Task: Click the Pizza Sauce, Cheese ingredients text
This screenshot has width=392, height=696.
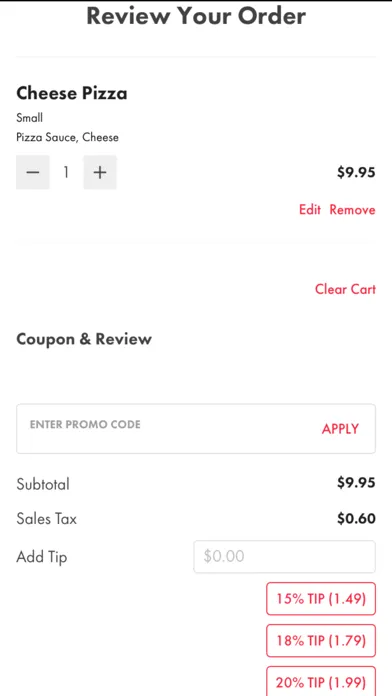Action: 67,137
